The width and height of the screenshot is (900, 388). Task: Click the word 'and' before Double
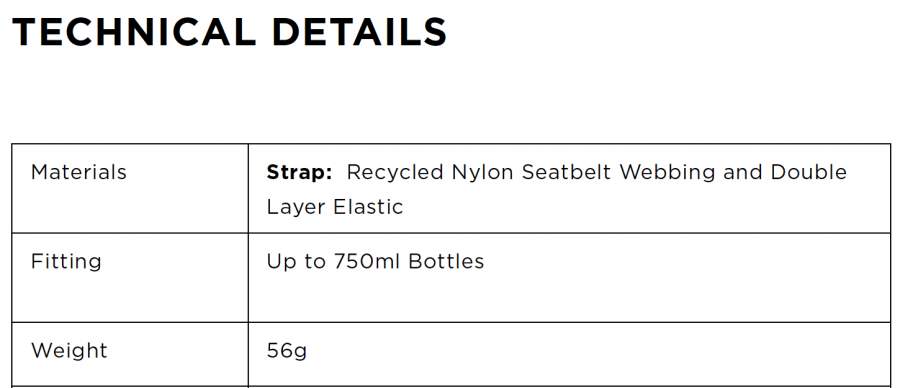tap(743, 172)
